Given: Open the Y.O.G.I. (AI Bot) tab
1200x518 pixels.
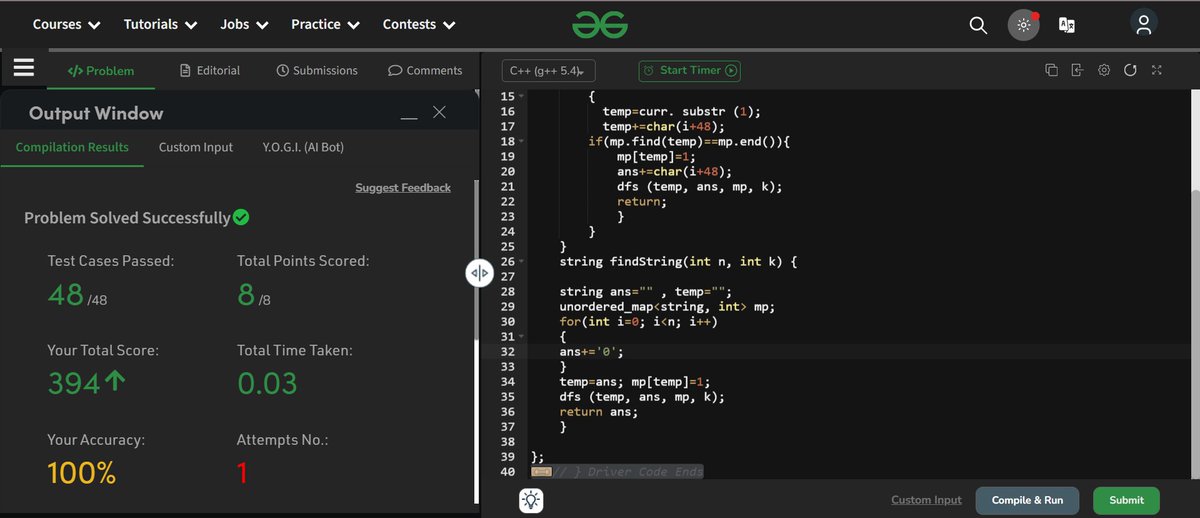Looking at the screenshot, I should click(304, 147).
